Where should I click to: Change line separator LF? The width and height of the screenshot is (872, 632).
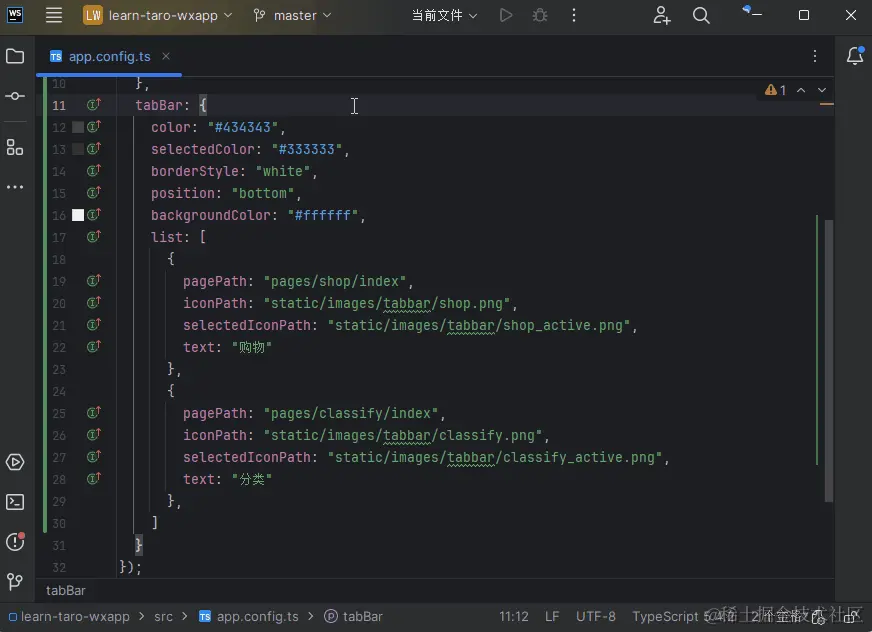552,616
